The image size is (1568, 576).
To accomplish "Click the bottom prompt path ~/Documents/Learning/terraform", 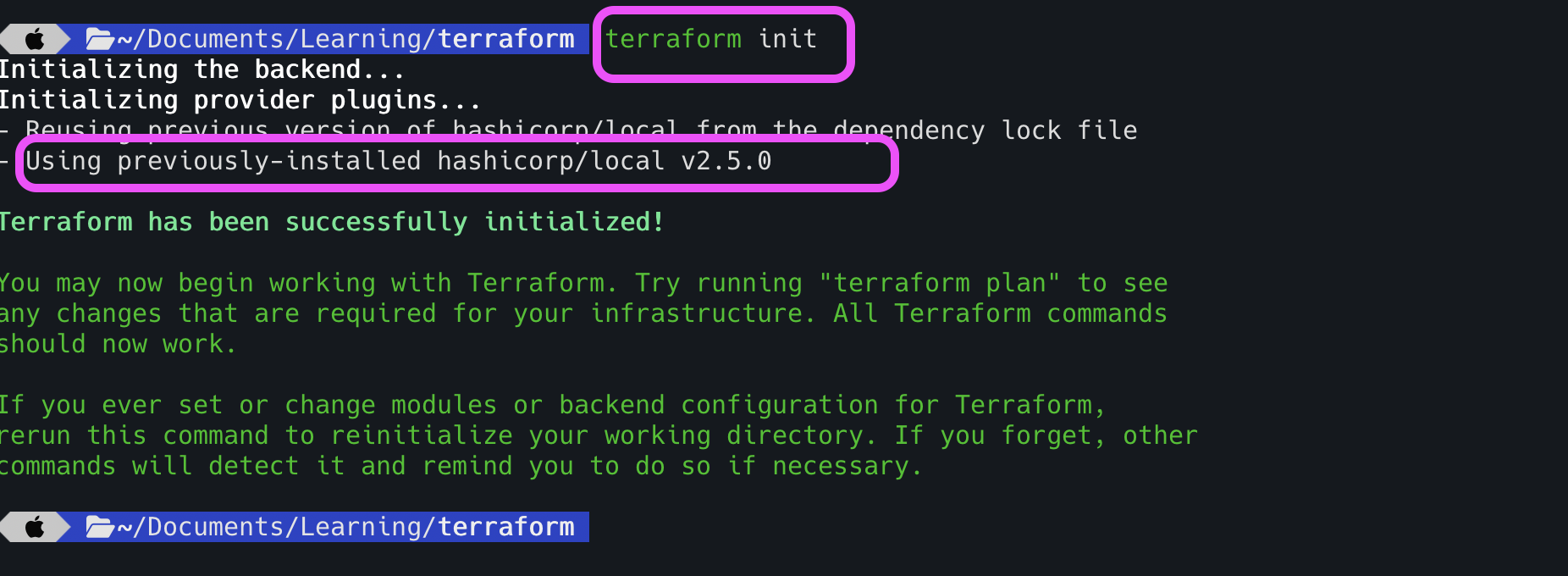I will click(x=345, y=527).
